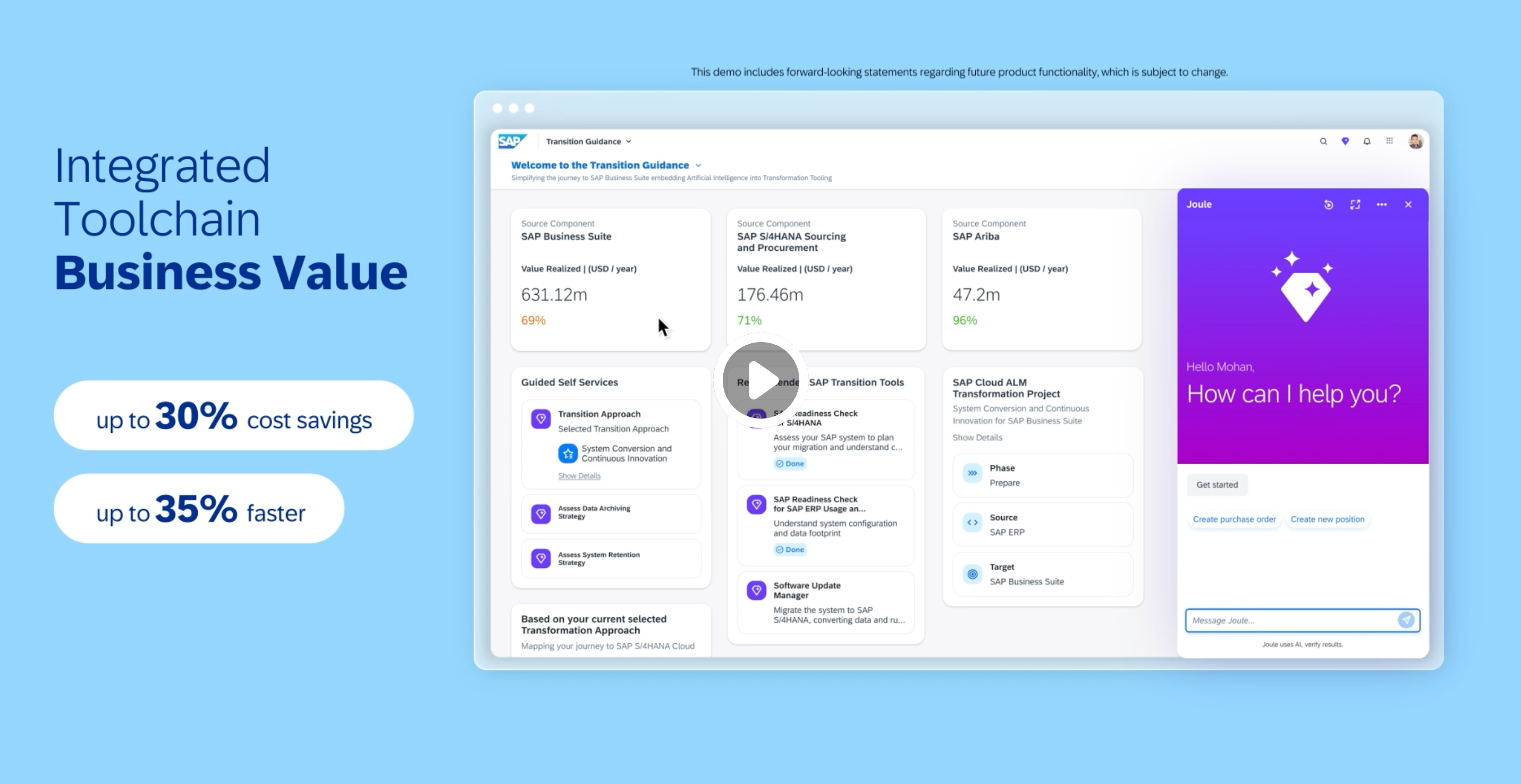Expand Joule panel to fullscreen
The width and height of the screenshot is (1521, 784).
tap(1355, 204)
